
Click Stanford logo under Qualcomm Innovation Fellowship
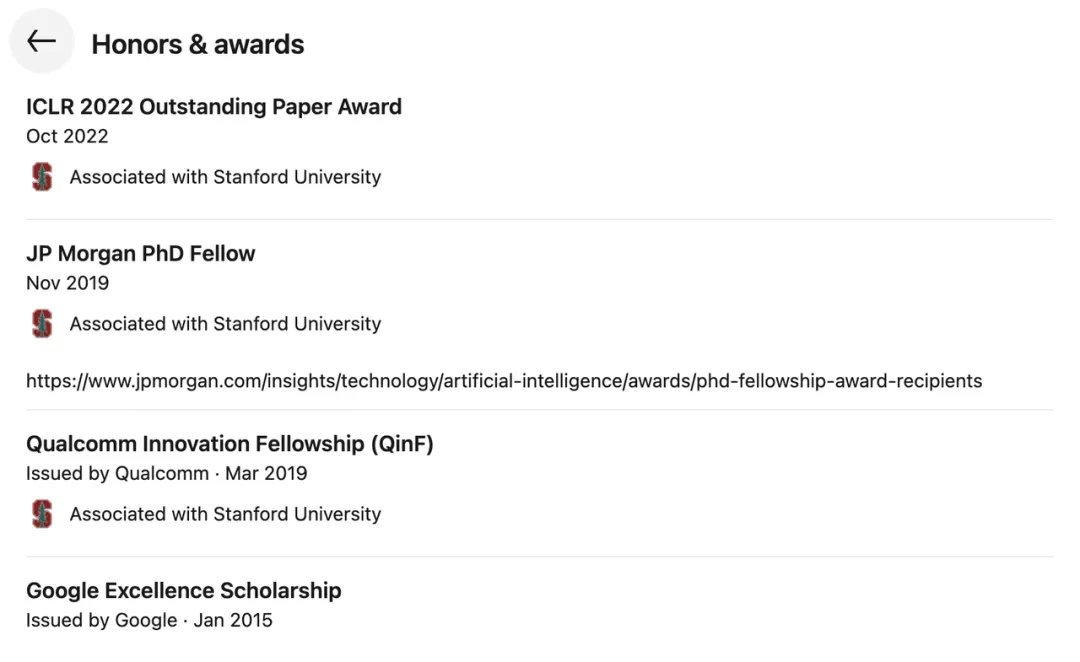(42, 514)
